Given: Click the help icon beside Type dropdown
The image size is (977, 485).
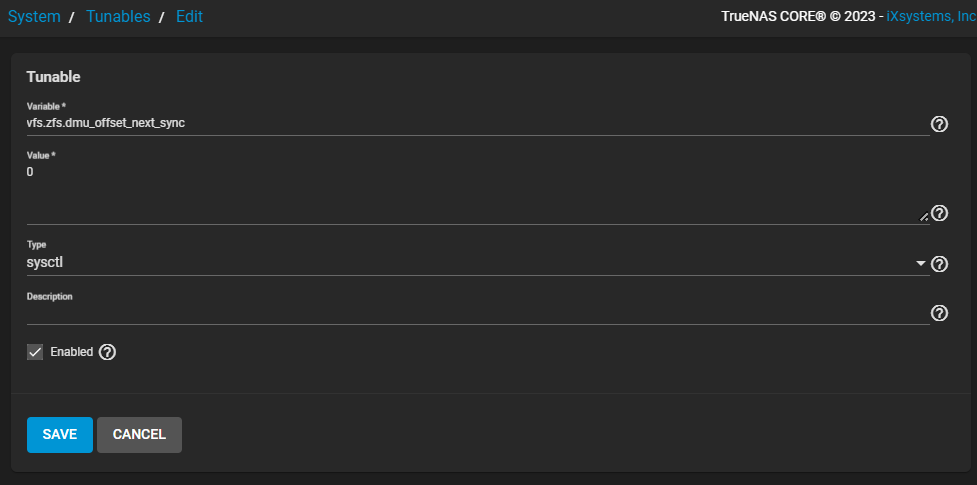Looking at the screenshot, I should pyautogui.click(x=939, y=264).
